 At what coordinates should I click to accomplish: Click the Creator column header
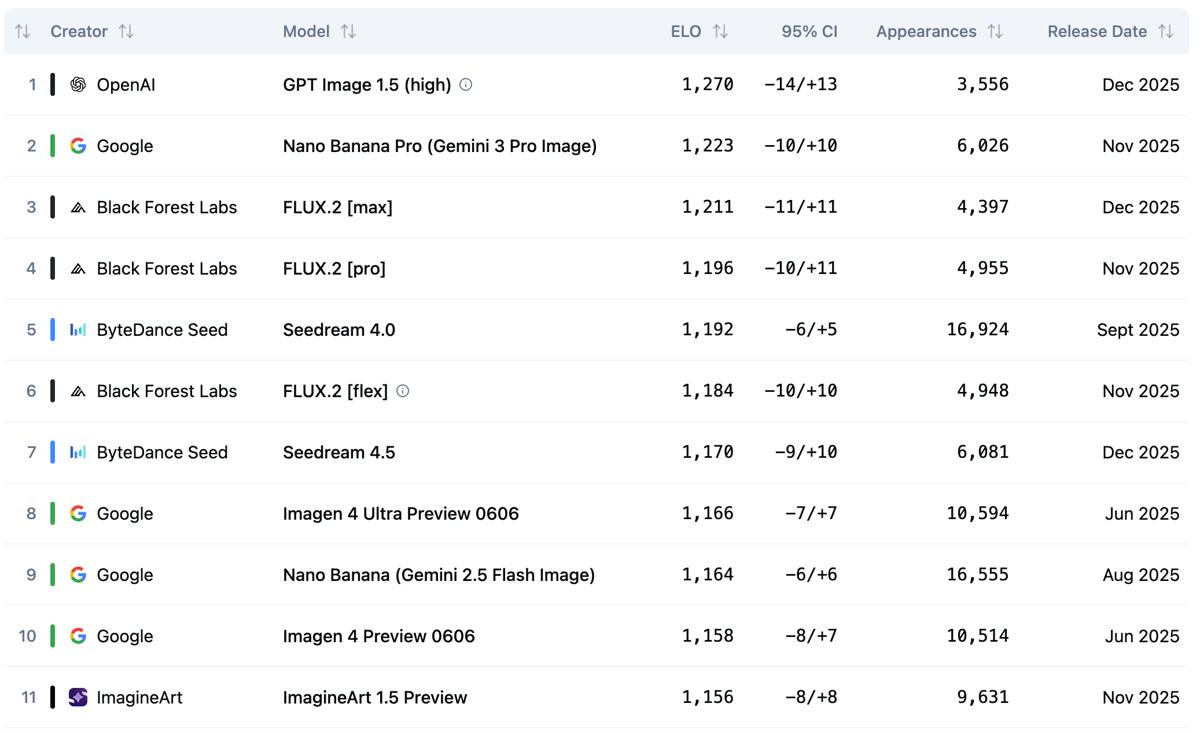click(78, 31)
